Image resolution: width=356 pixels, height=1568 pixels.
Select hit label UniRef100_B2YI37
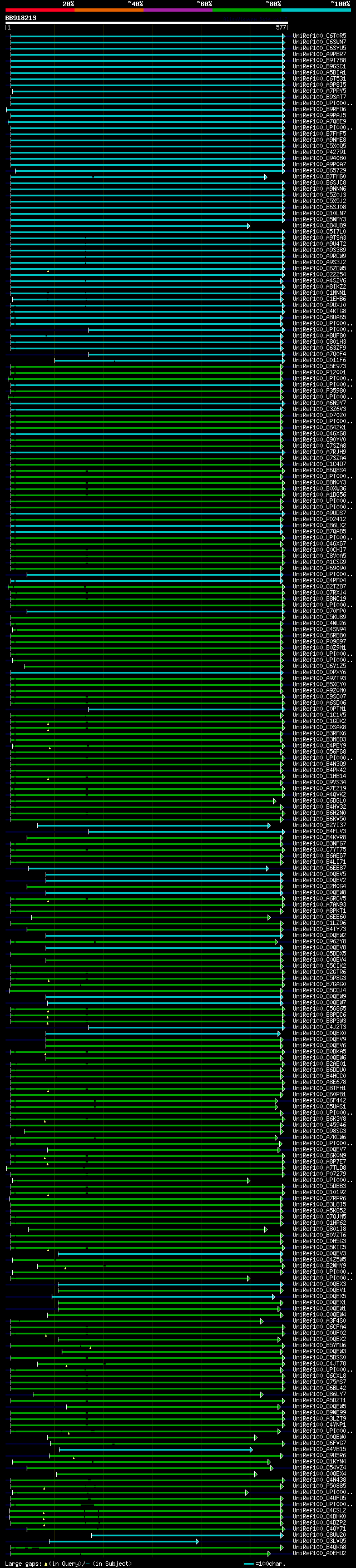[319, 825]
